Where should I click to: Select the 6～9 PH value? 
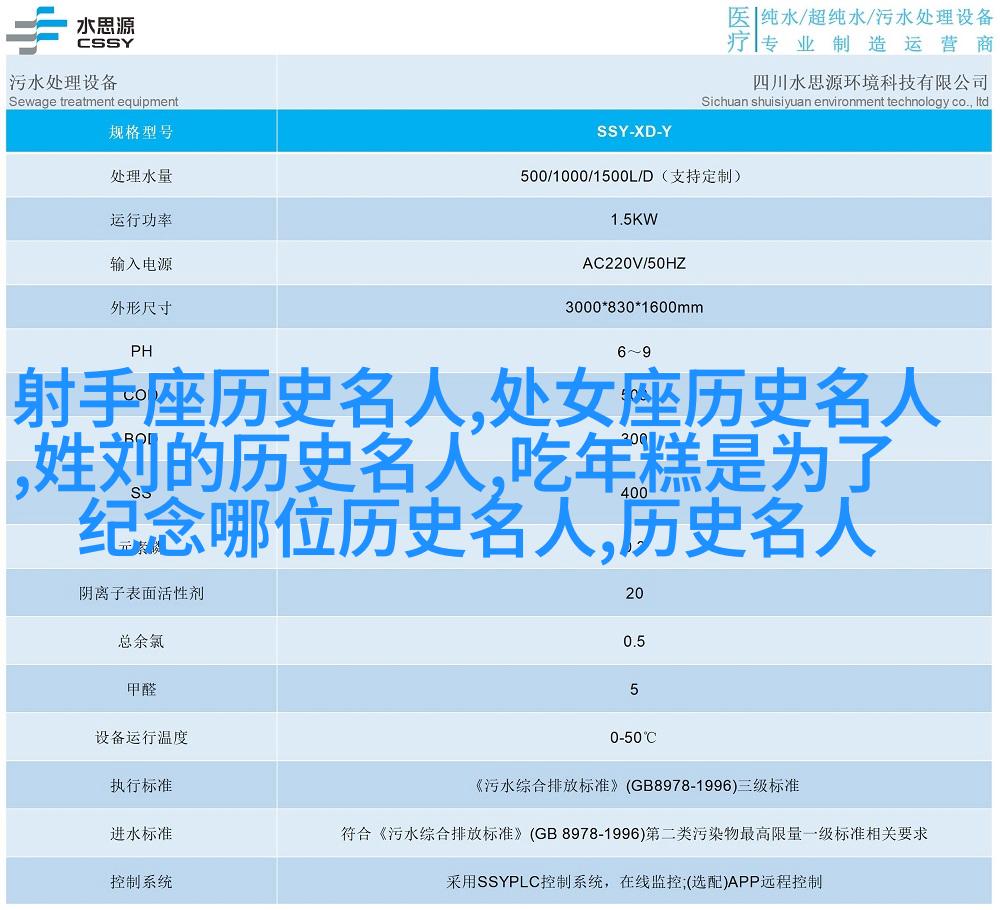(x=634, y=352)
